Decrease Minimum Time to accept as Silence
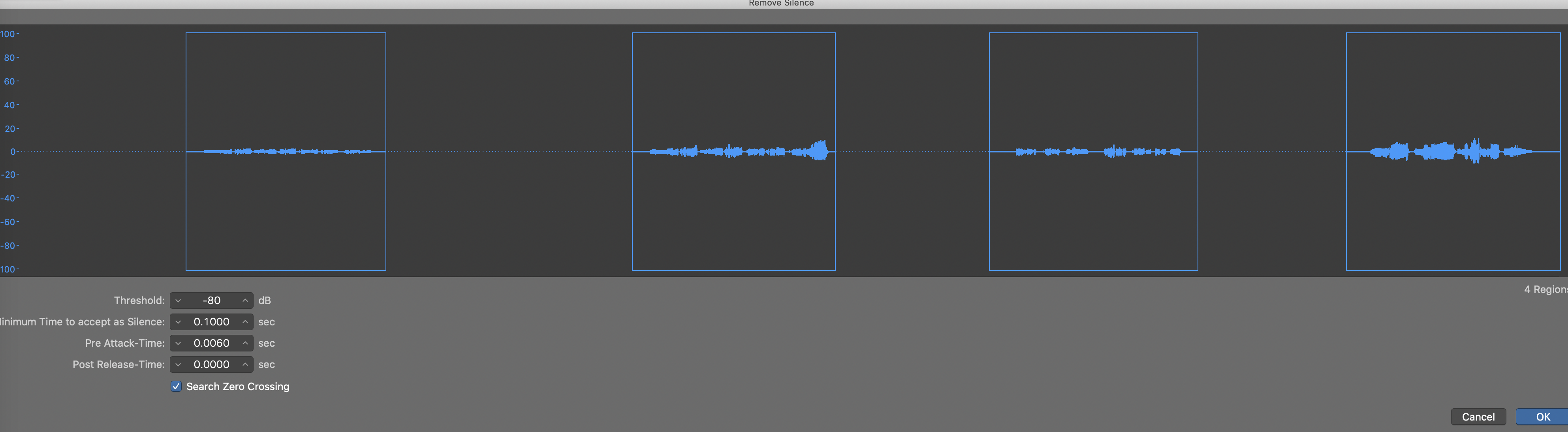The height and width of the screenshot is (432, 1568). point(178,322)
